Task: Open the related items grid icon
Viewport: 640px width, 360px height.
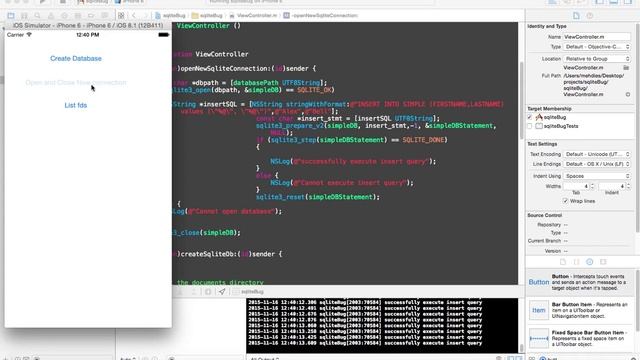Action: point(121,16)
